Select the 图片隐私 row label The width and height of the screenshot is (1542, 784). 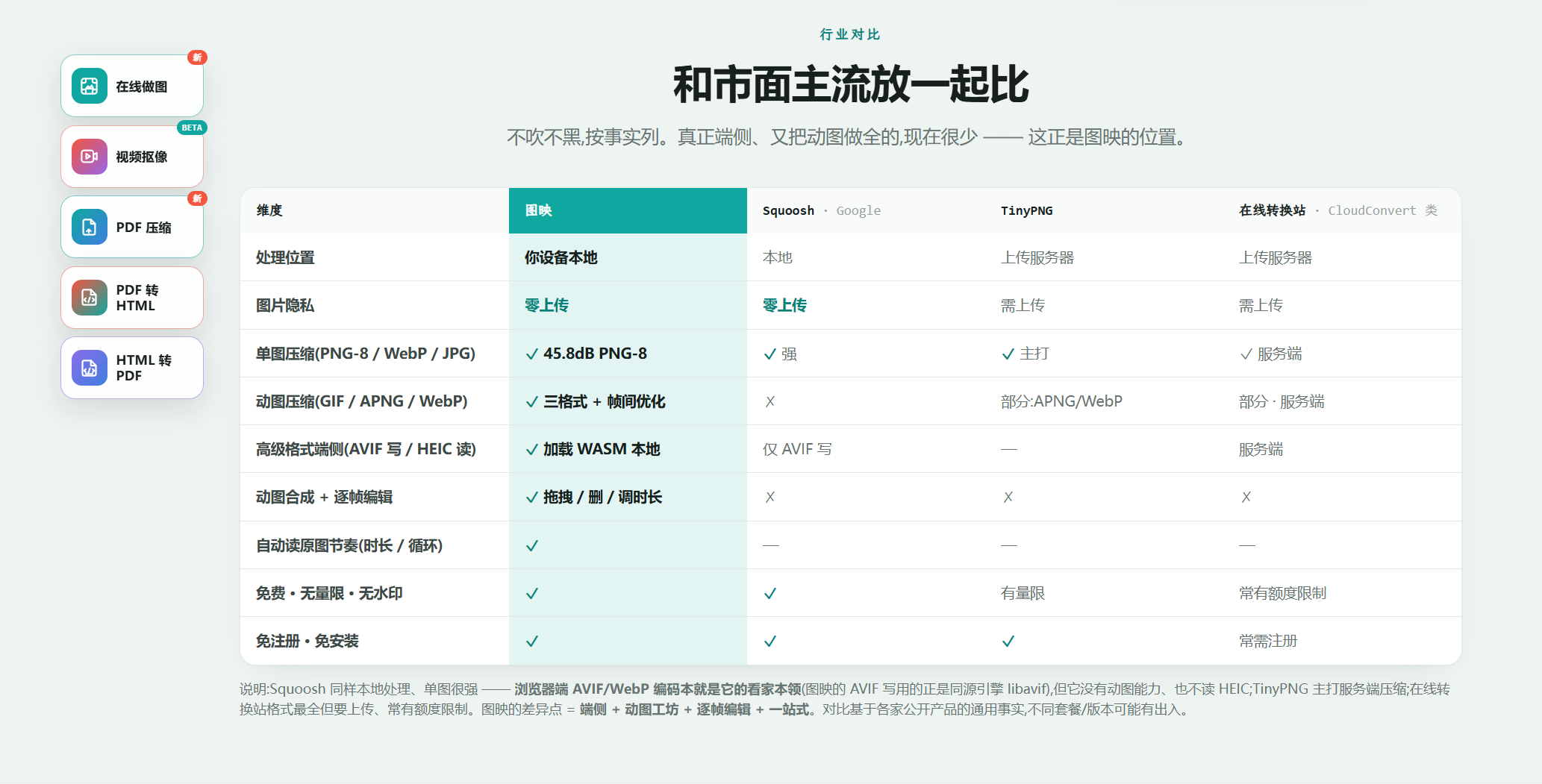[x=285, y=305]
